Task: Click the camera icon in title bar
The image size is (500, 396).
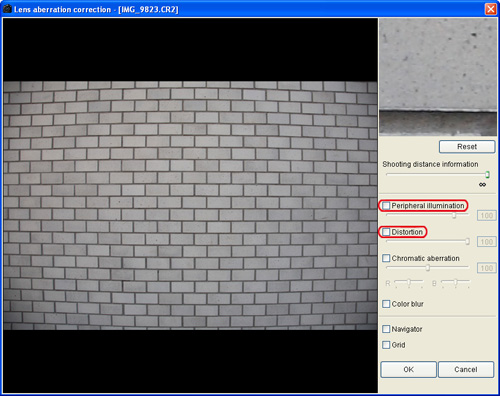Action: coord(7,9)
